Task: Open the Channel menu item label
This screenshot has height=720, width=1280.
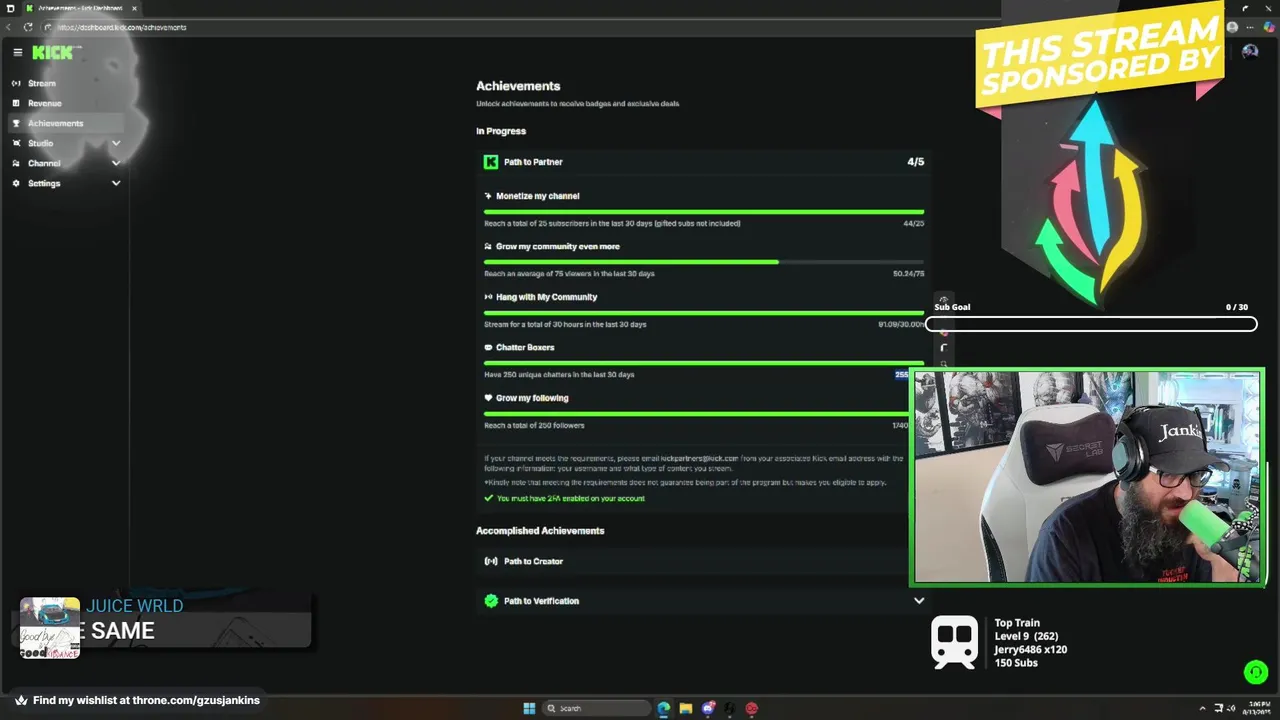Action: point(44,163)
